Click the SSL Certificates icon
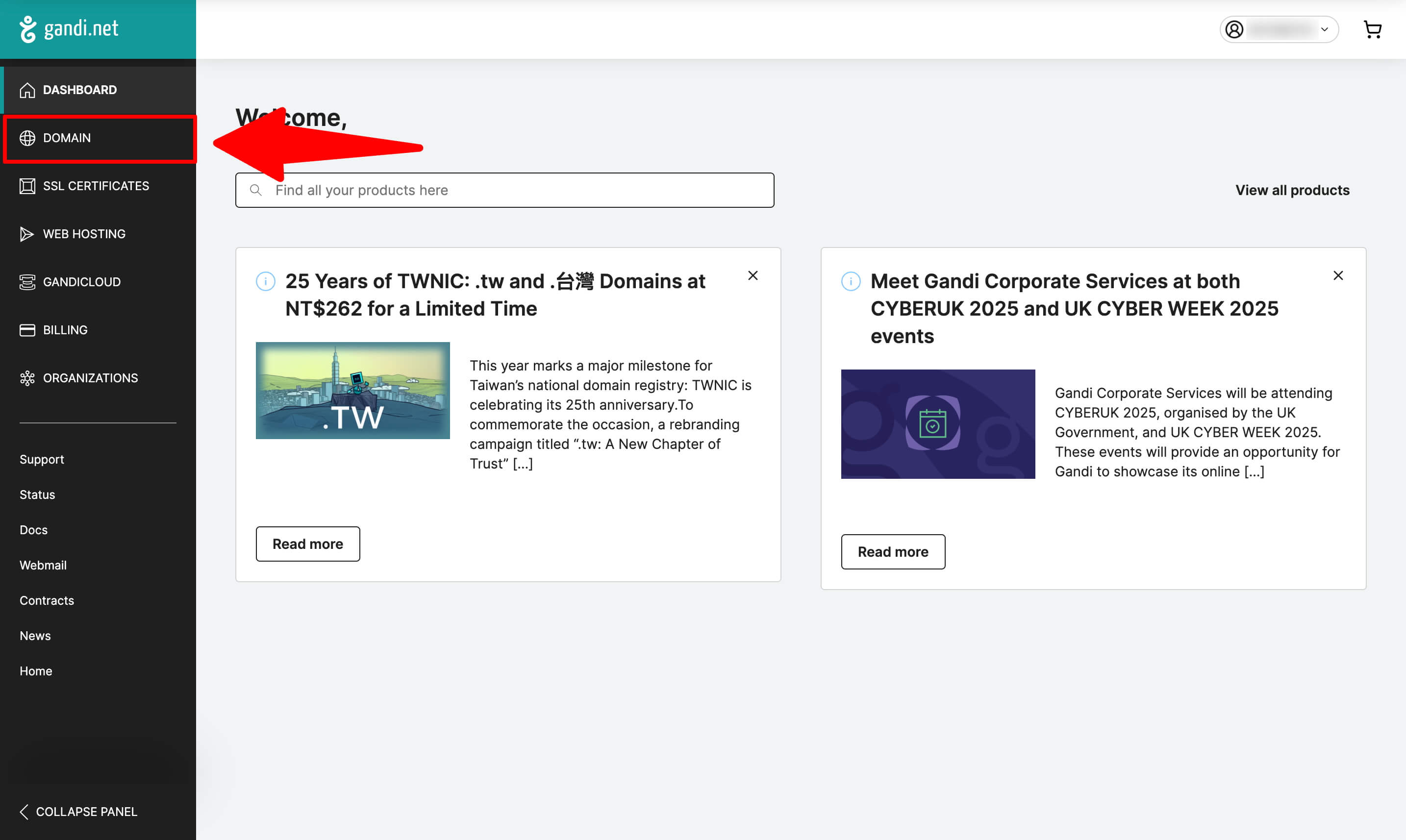Screen dimensions: 1406x840 [27, 186]
